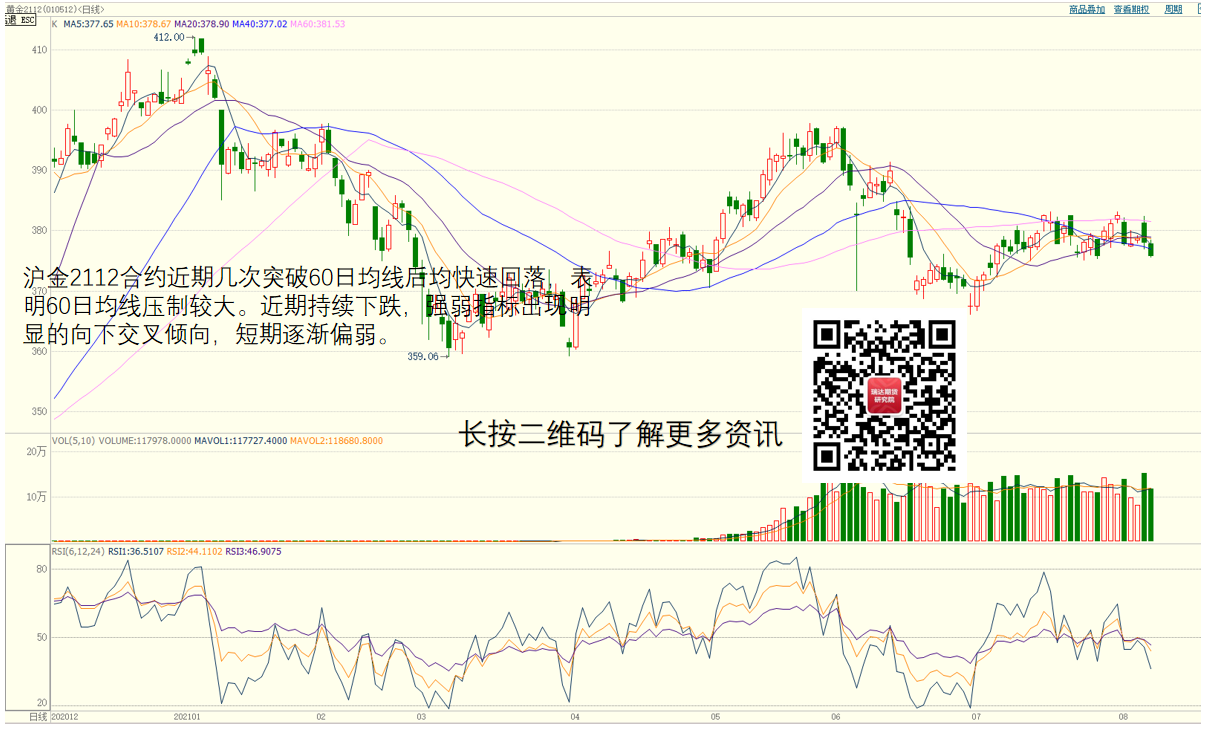
Task: Open the 查看期权 options link
Action: click(1131, 9)
